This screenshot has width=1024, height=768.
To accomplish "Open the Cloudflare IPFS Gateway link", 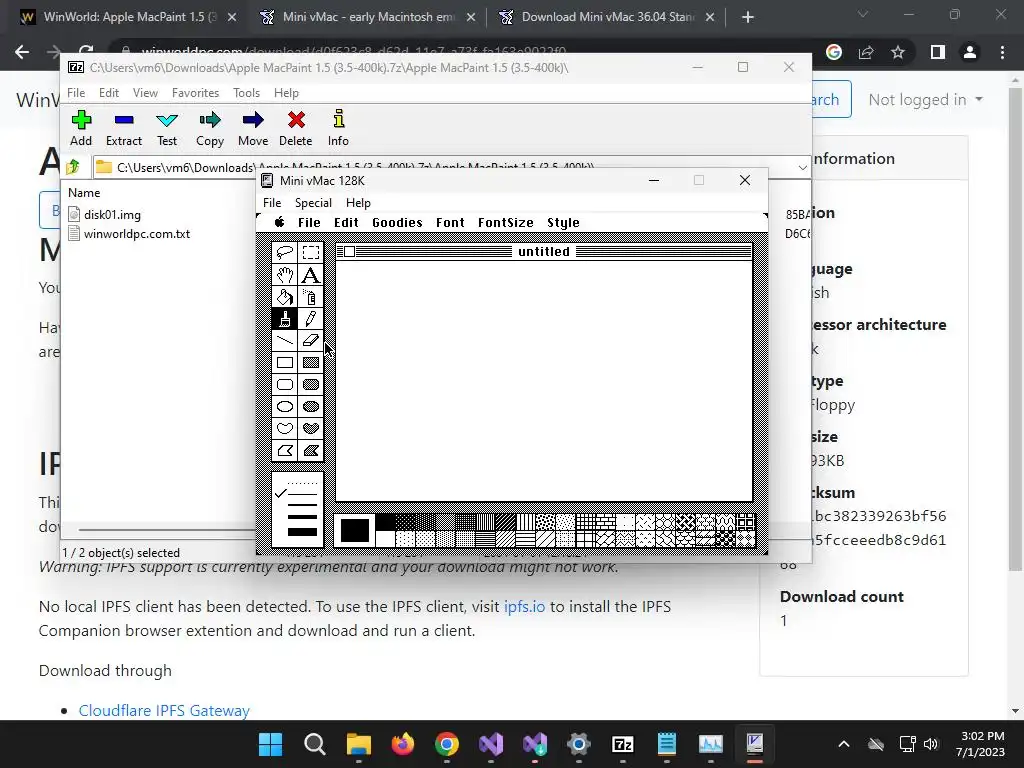I will point(164,711).
